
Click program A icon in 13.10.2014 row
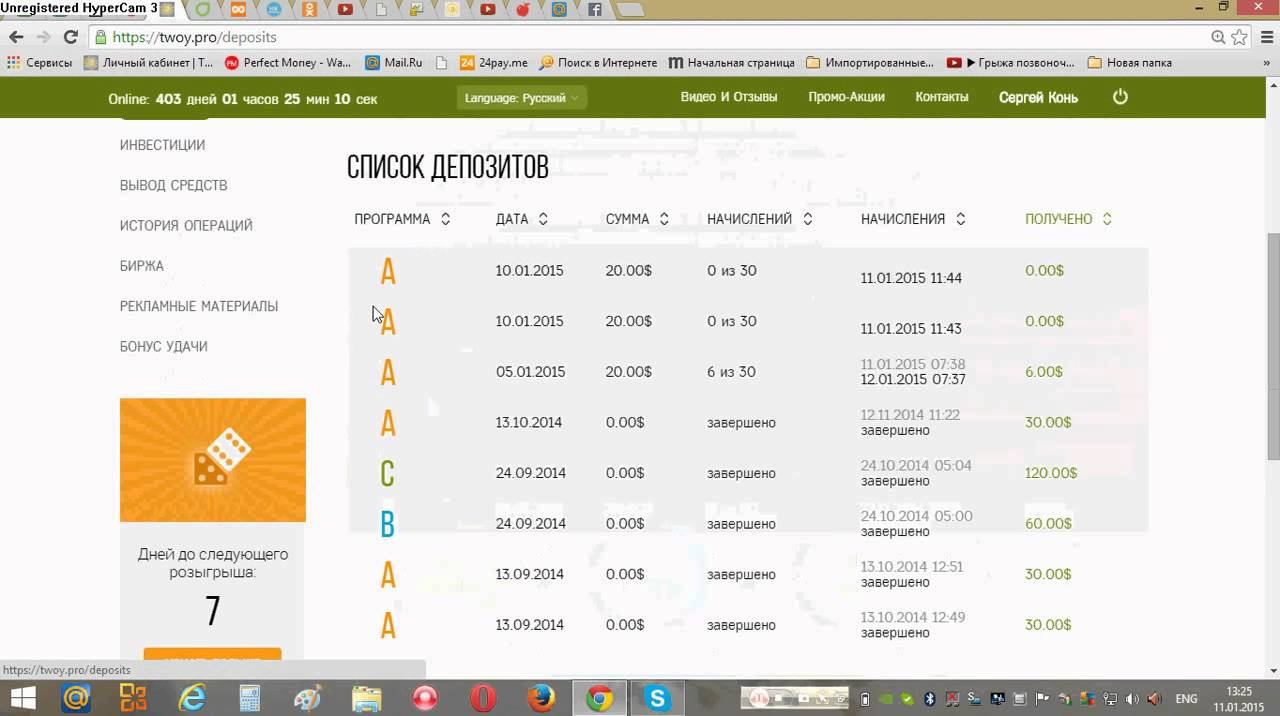tap(388, 423)
